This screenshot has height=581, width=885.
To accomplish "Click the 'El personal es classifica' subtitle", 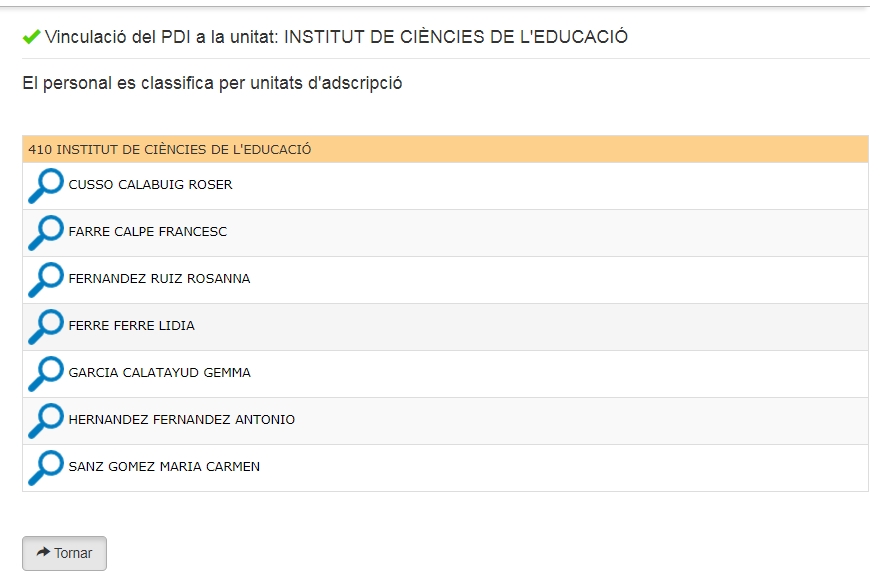I will click(x=212, y=84).
